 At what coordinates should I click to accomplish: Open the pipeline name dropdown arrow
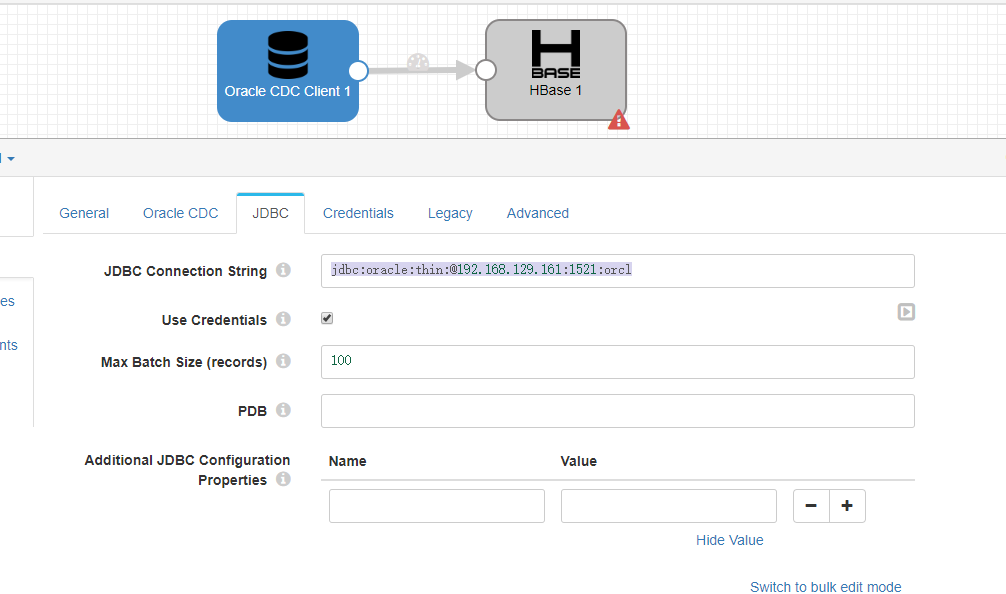coord(10,158)
